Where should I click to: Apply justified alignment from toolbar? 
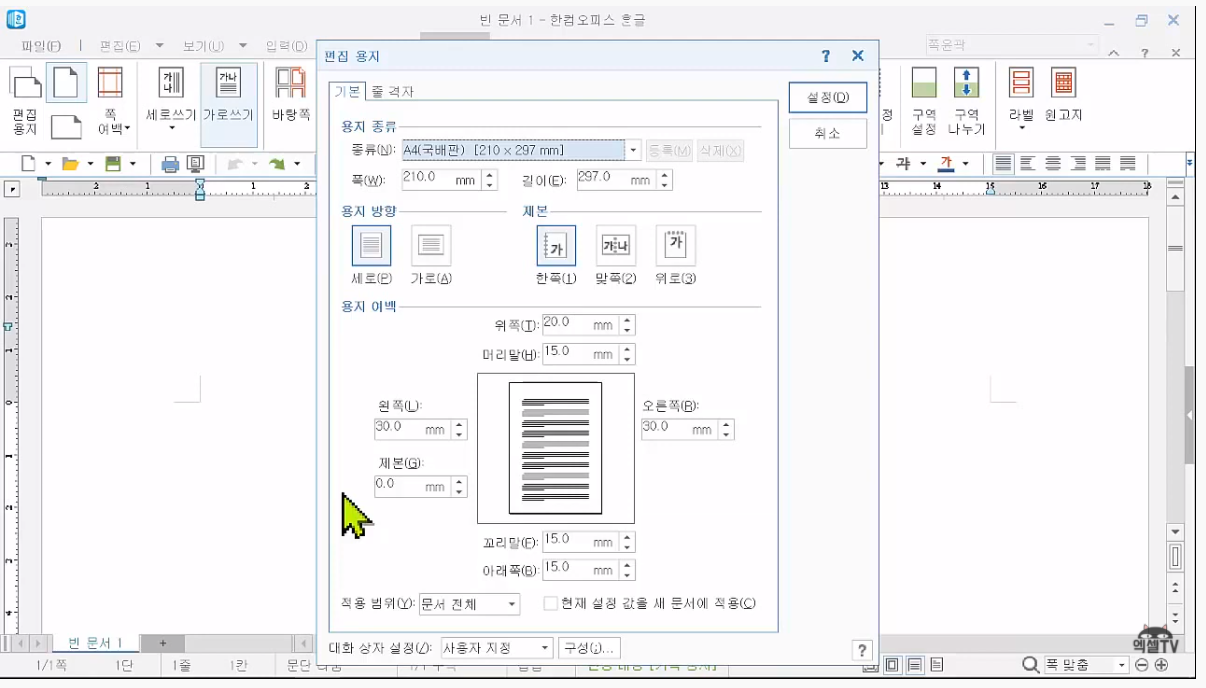pos(1003,163)
